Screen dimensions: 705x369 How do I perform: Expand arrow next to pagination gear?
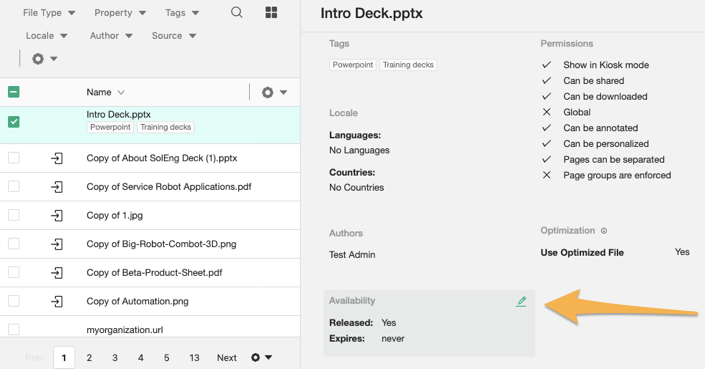click(268, 357)
